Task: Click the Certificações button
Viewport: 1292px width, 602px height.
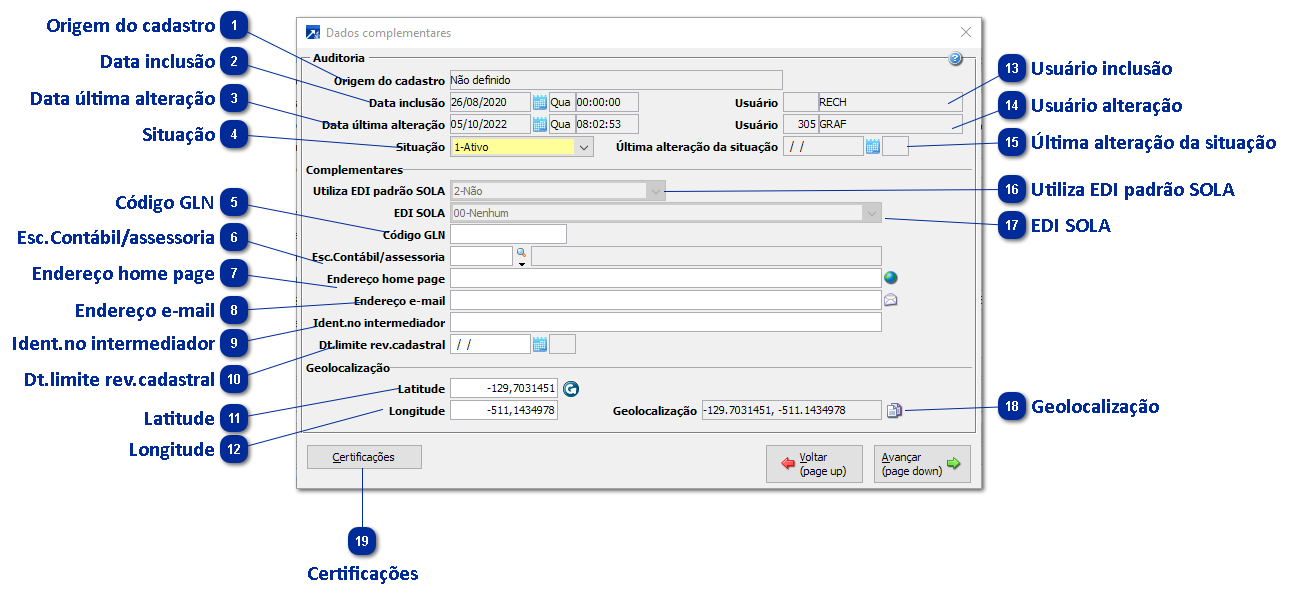Action: [365, 457]
